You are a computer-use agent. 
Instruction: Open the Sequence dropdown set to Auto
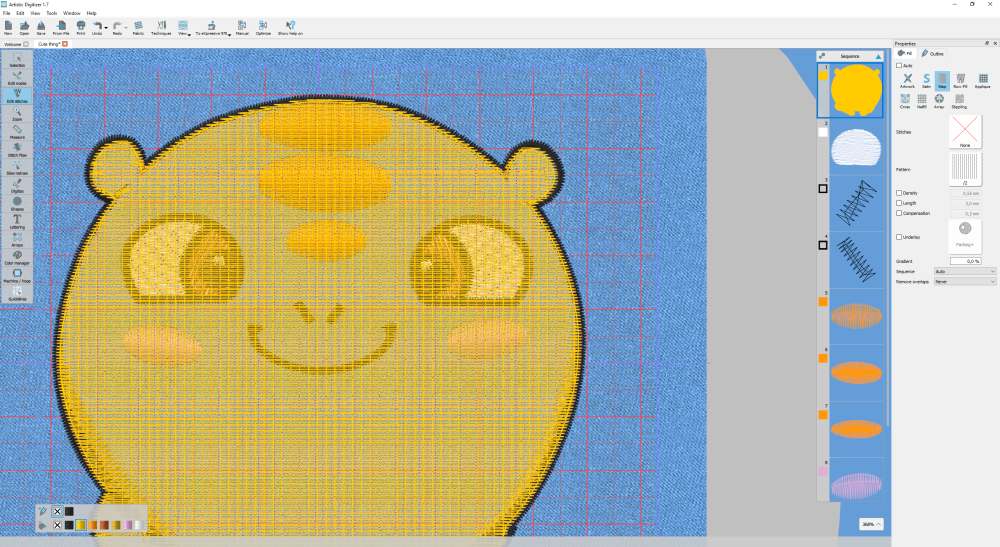(x=965, y=271)
